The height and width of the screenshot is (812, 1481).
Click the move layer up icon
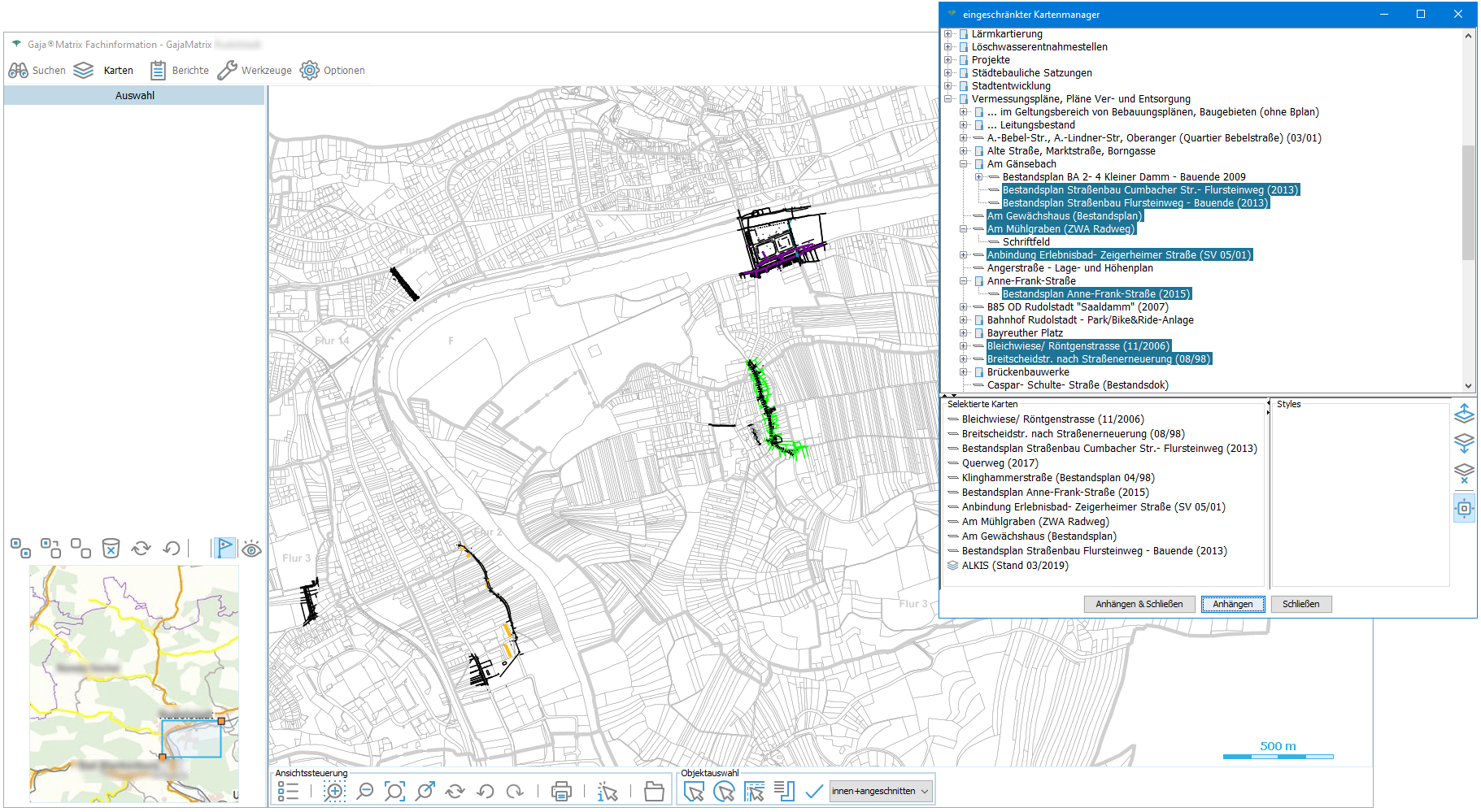[1464, 414]
